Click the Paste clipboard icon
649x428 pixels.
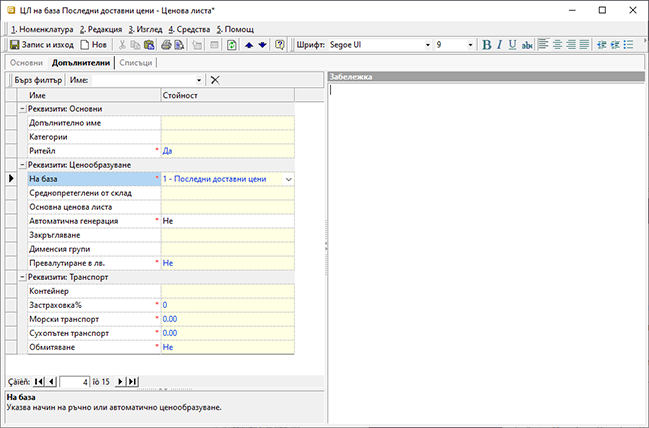click(x=149, y=45)
